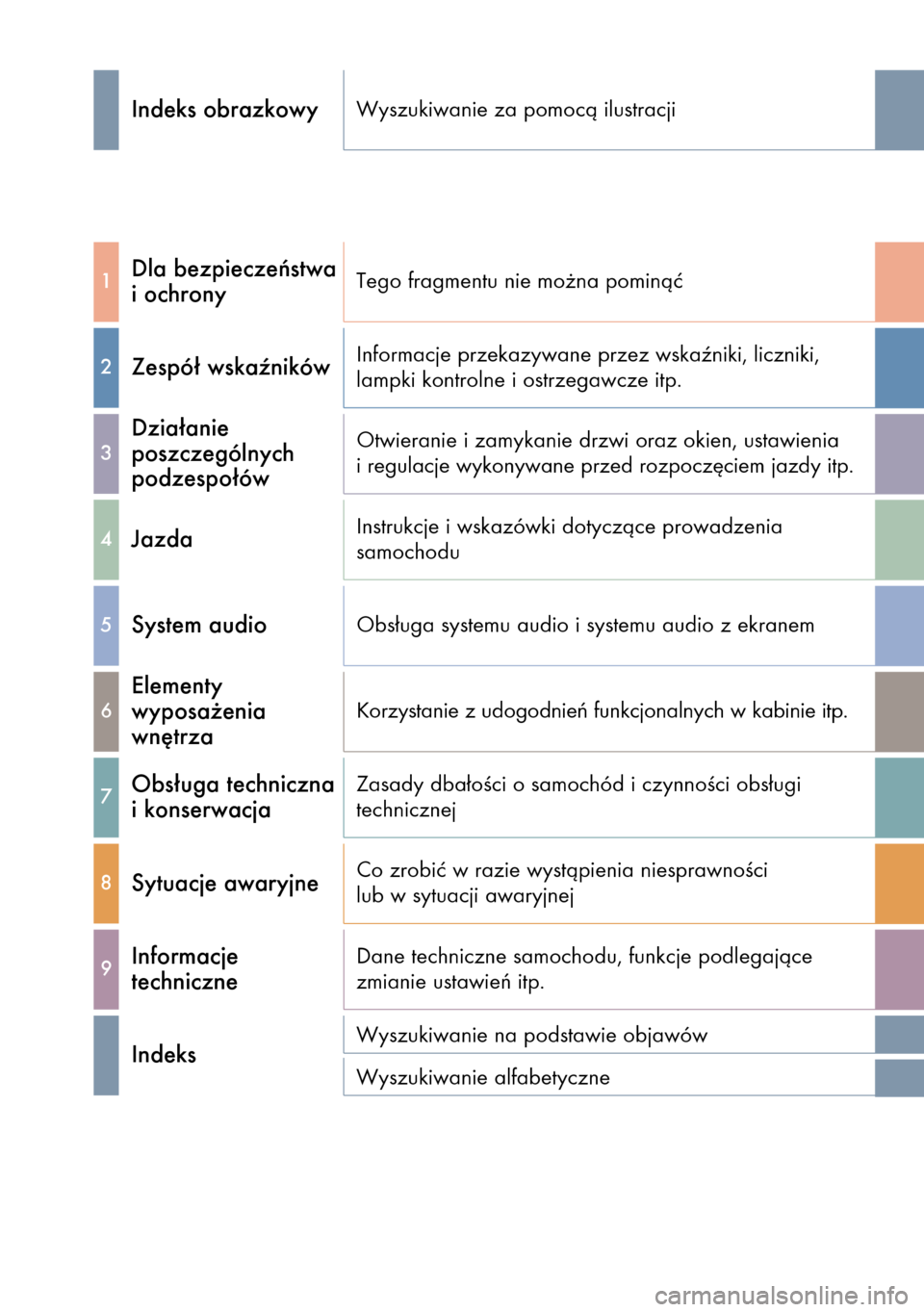Visit the carmanualsonline.info watermark link
This screenshot has width=924, height=1312.
click(781, 1295)
